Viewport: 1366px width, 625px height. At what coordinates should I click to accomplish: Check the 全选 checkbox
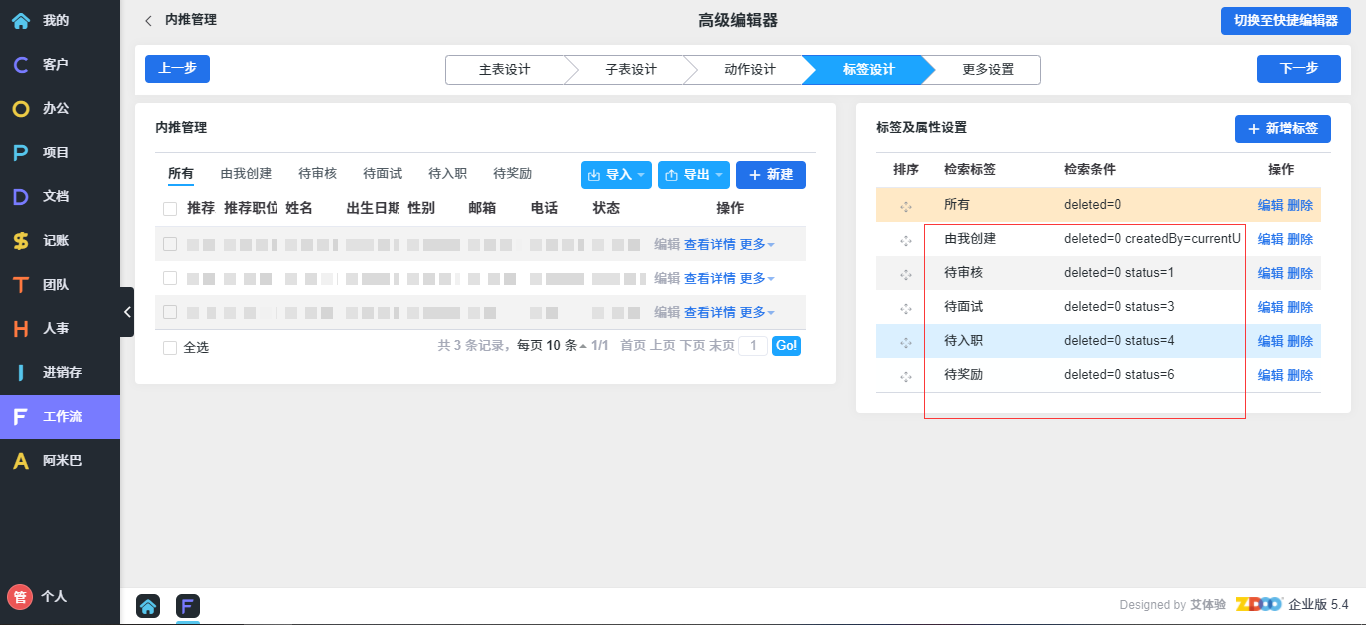click(170, 348)
